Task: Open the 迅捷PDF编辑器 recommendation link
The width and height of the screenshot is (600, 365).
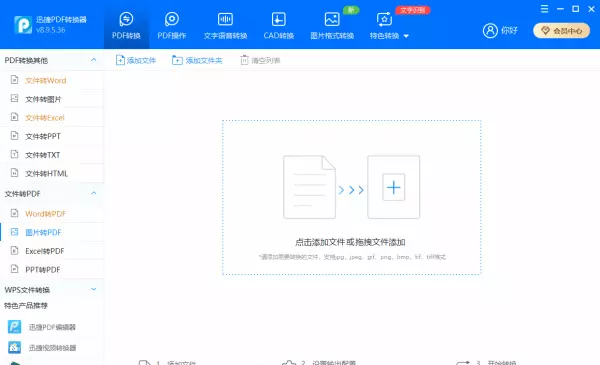Action: [x=52, y=327]
